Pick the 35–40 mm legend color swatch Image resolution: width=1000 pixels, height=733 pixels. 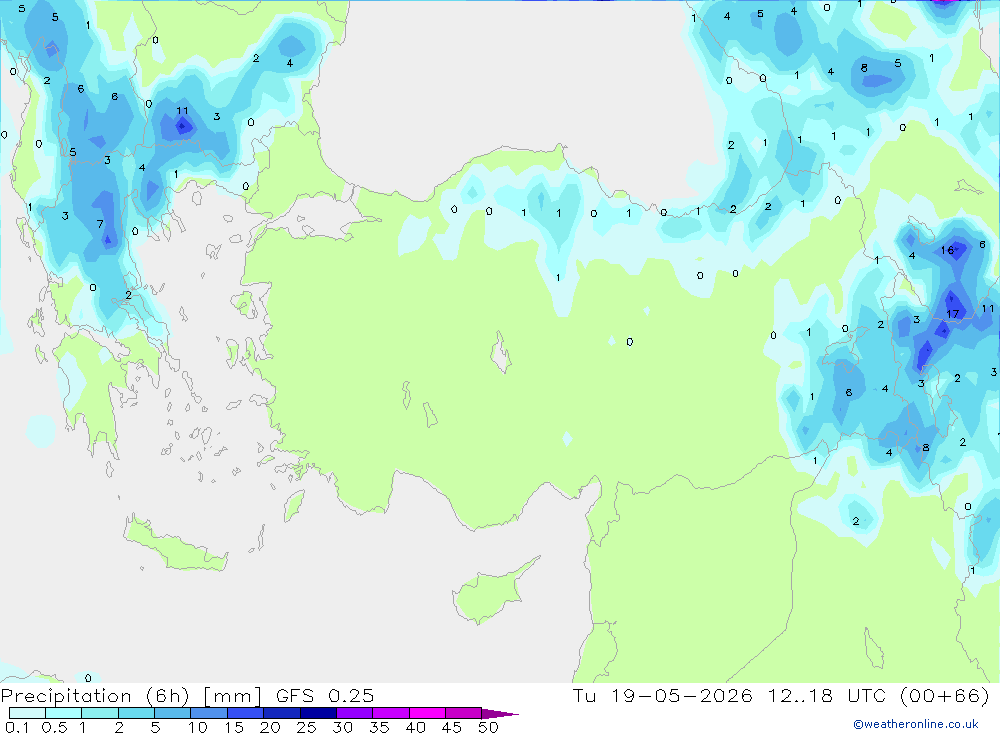(x=391, y=713)
